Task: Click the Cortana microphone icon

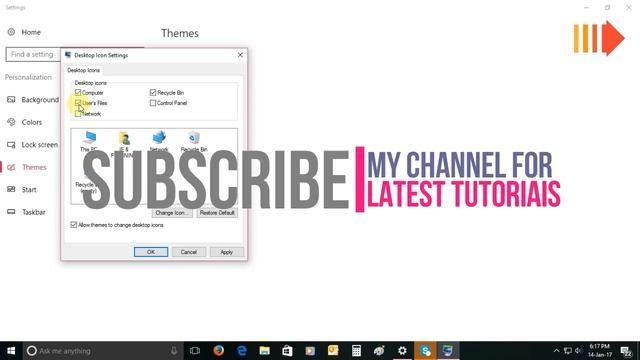Action: coord(174,351)
